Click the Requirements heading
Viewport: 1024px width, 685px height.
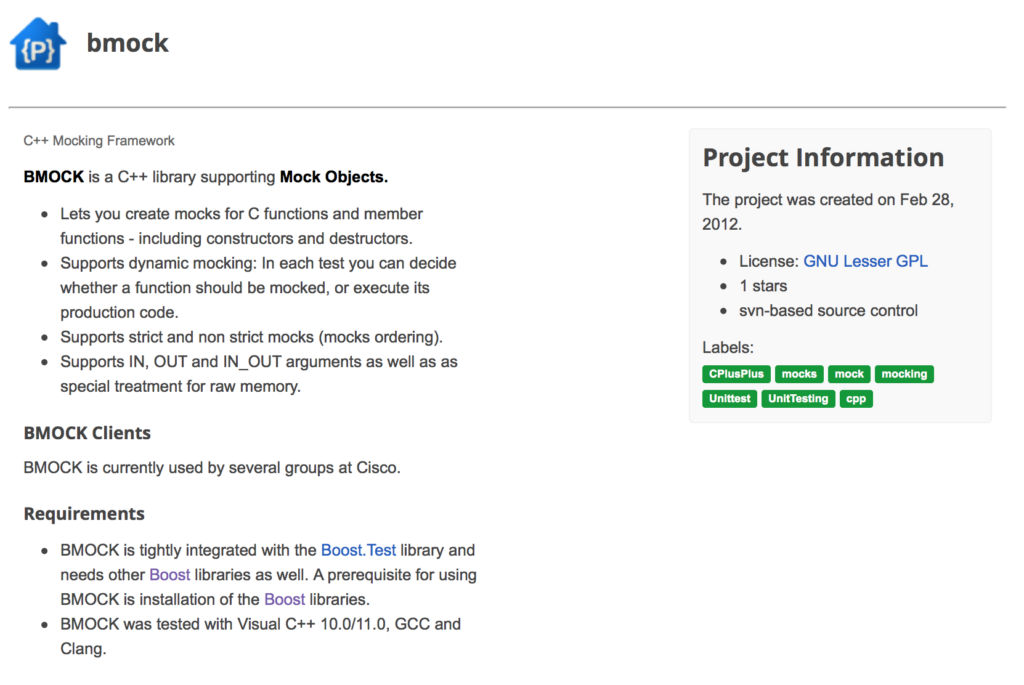pyautogui.click(x=84, y=514)
